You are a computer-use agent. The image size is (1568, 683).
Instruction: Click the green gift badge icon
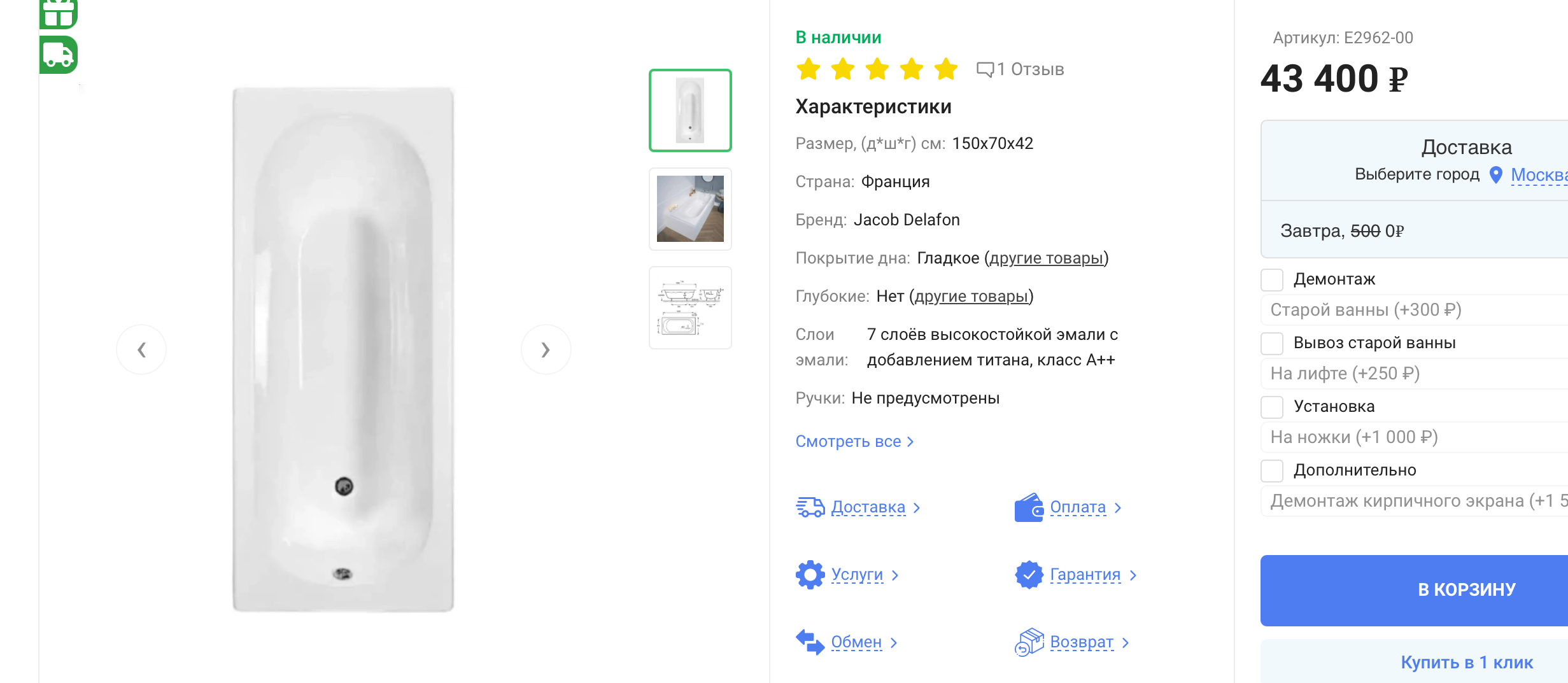[59, 13]
